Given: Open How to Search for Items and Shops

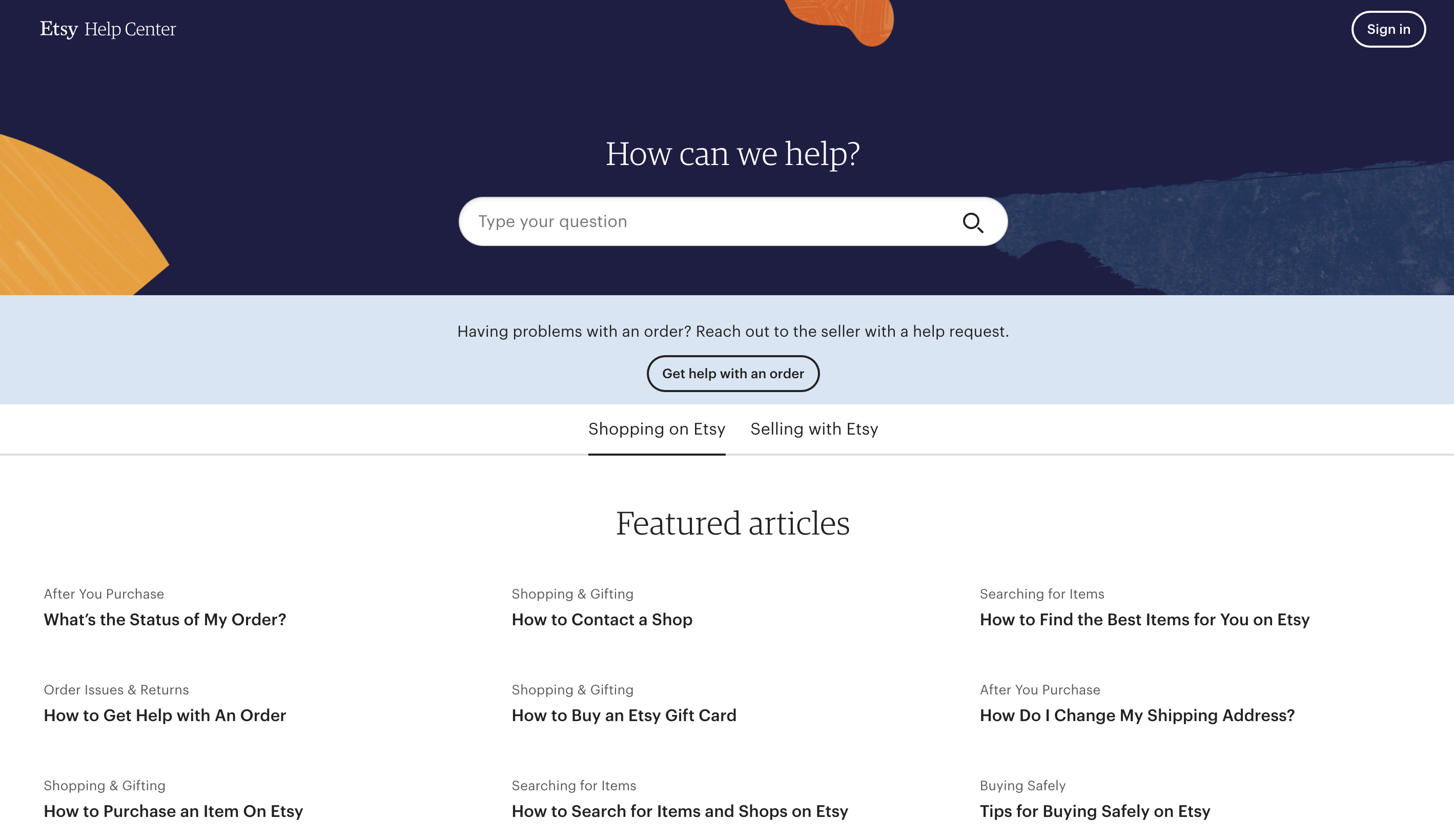Looking at the screenshot, I should [680, 811].
